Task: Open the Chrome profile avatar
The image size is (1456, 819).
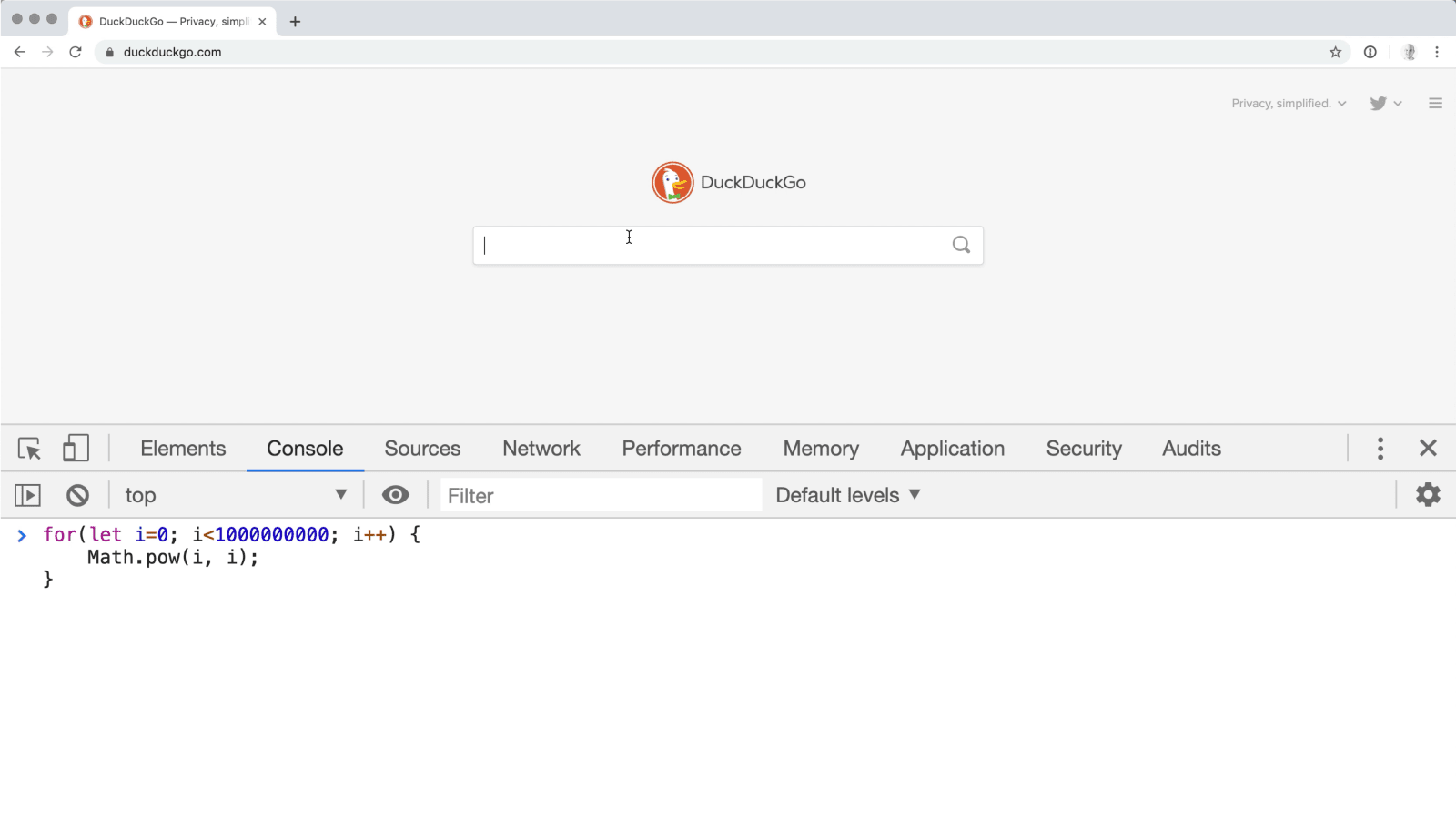Action: coord(1410,52)
